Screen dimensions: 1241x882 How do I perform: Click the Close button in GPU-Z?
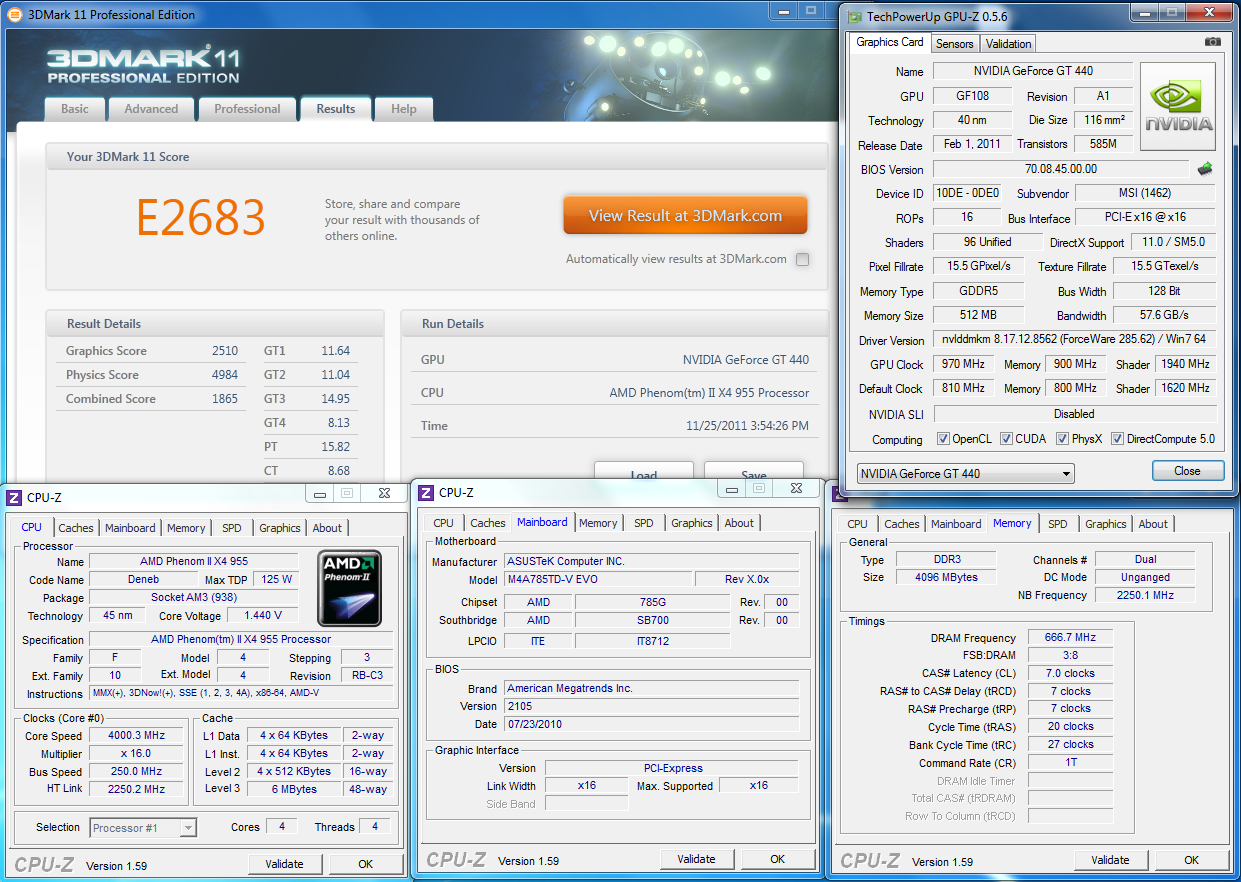point(1187,471)
